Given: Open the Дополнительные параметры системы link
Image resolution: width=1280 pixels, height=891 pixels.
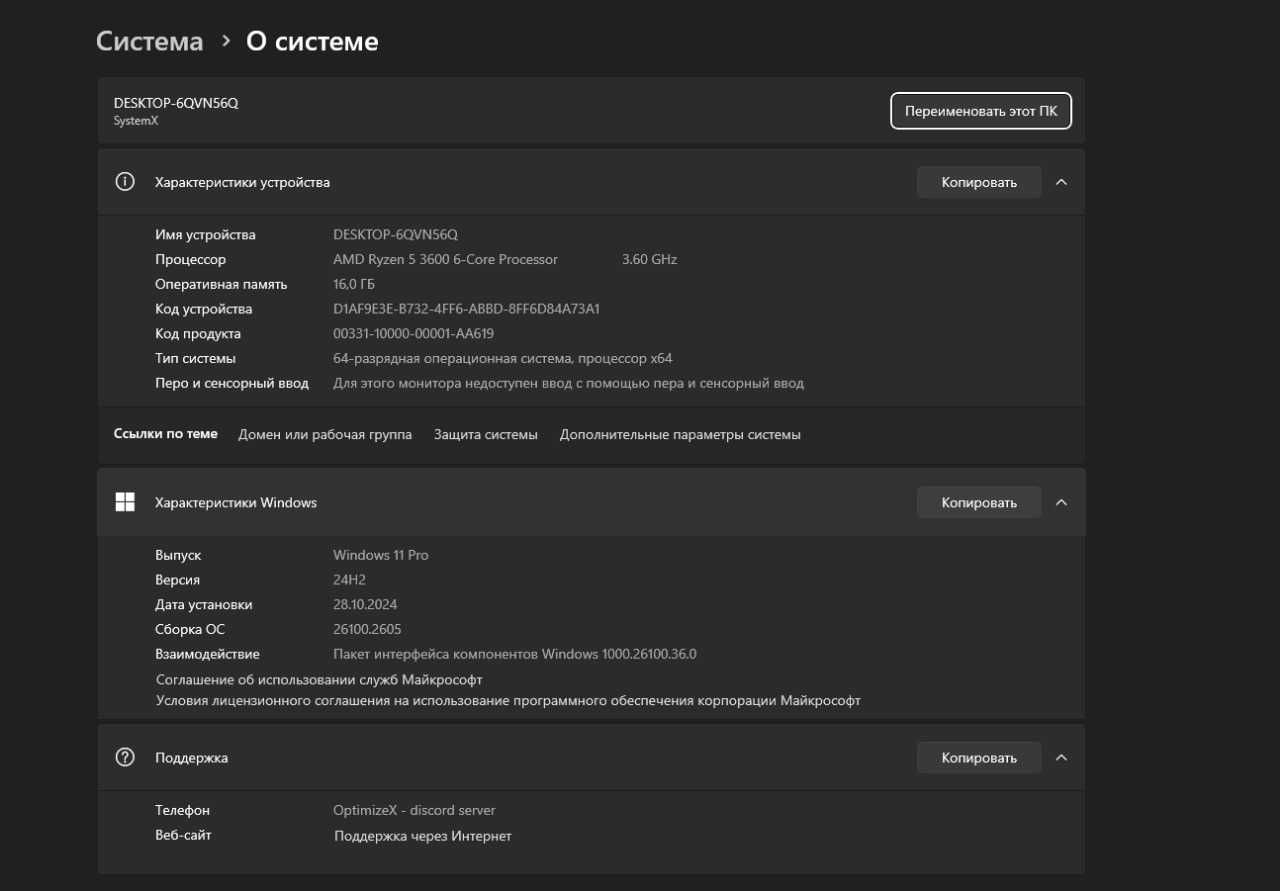Looking at the screenshot, I should (680, 435).
